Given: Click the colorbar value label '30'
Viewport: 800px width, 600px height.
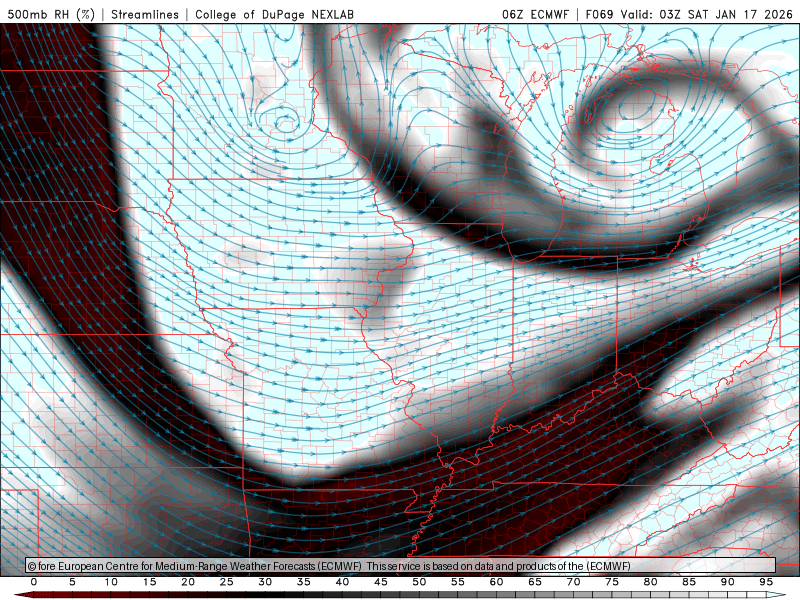Looking at the screenshot, I should pyautogui.click(x=265, y=582).
